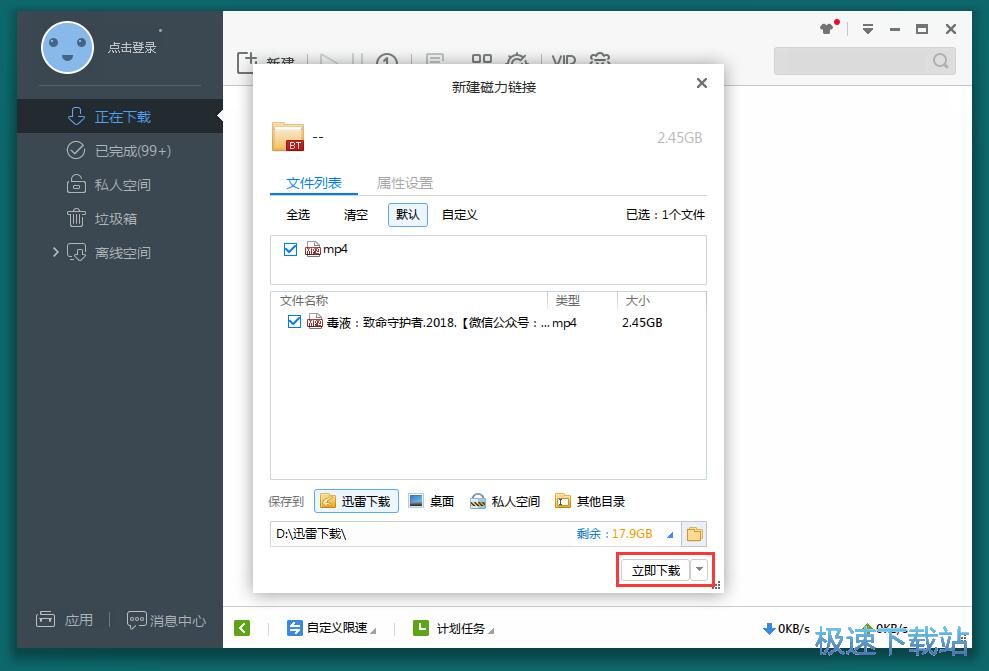The height and width of the screenshot is (671, 989).
Task: Save to 桌面 desktop option
Action: 431,501
